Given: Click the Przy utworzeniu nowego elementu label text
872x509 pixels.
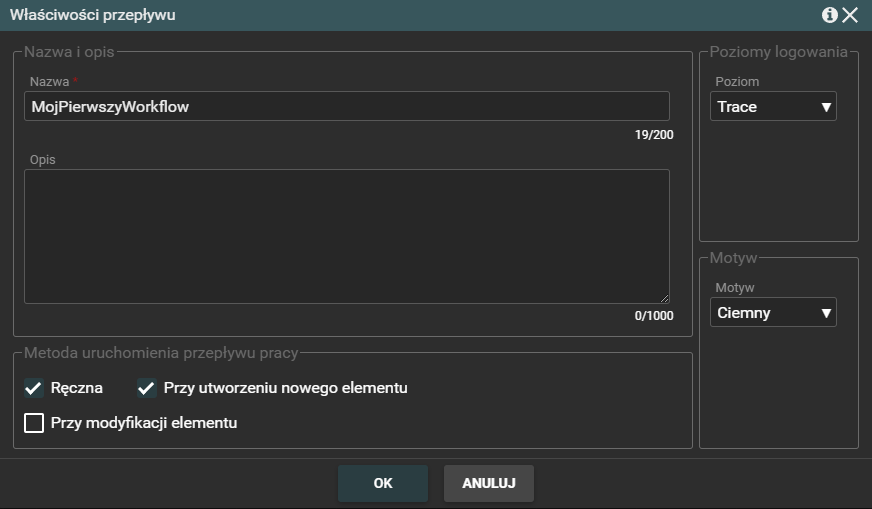Looking at the screenshot, I should [x=286, y=388].
